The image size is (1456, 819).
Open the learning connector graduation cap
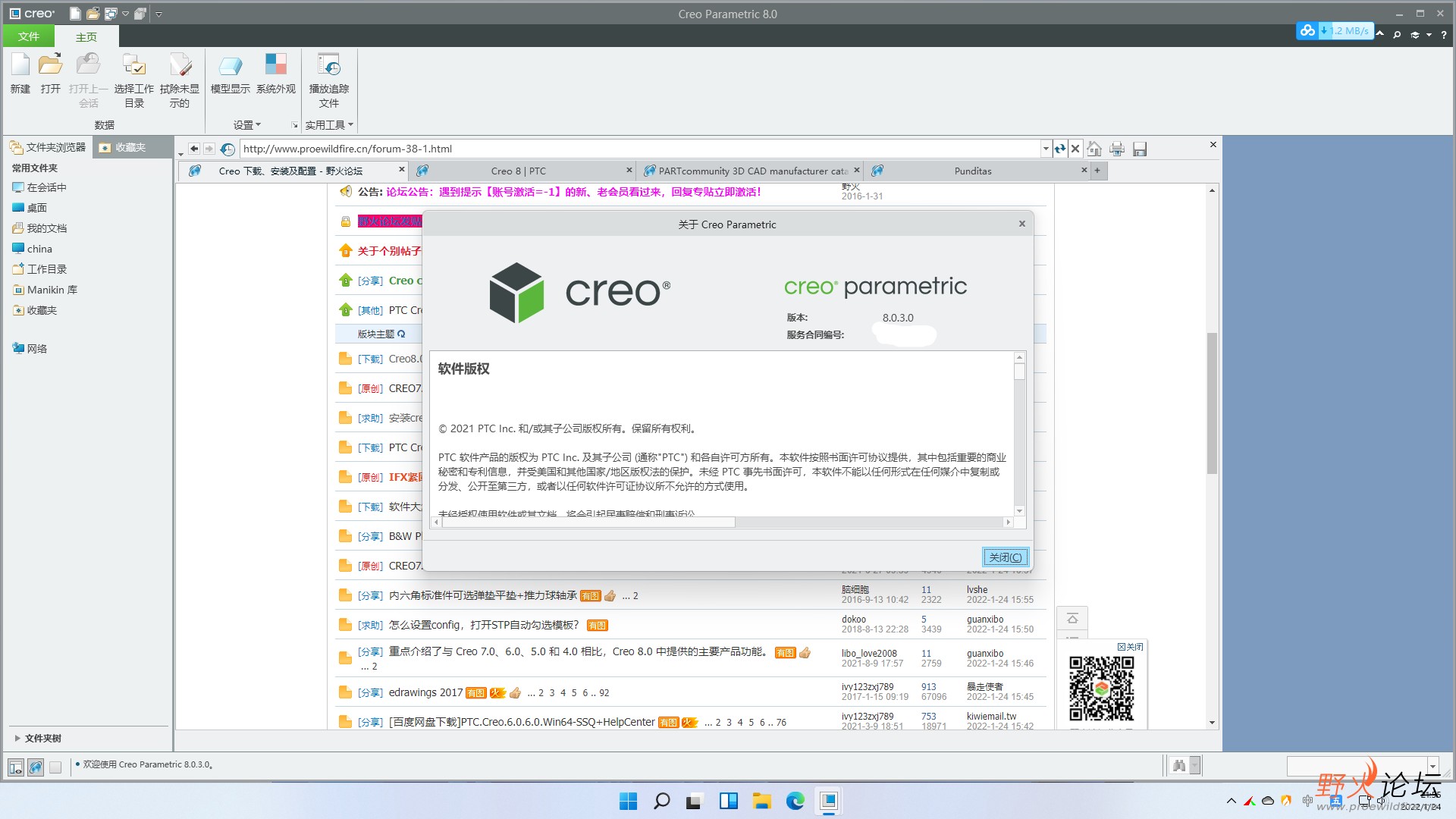(x=1415, y=34)
